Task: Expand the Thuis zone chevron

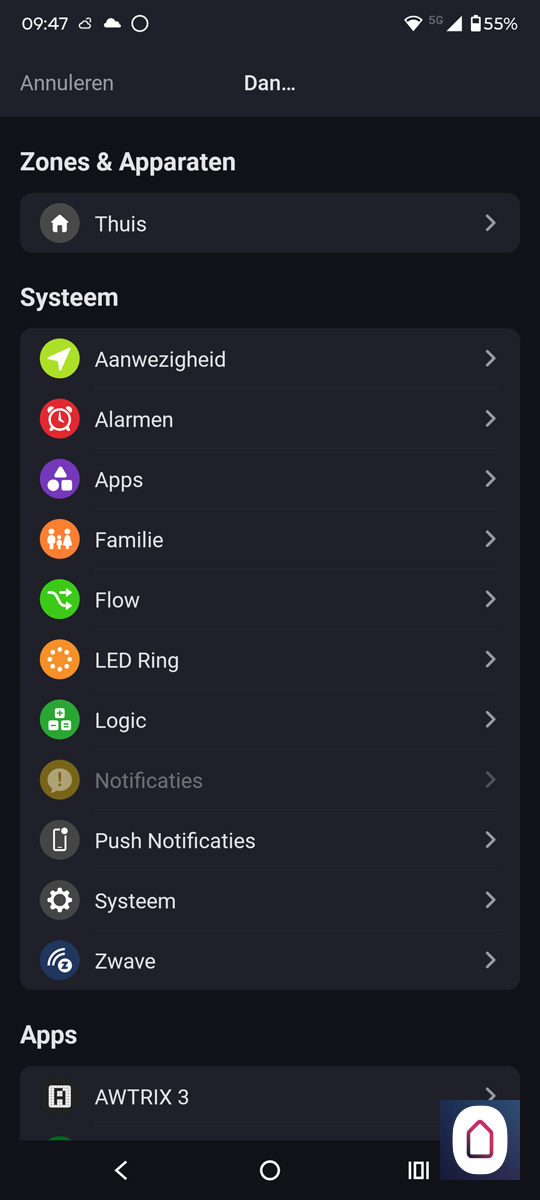Action: pos(490,223)
